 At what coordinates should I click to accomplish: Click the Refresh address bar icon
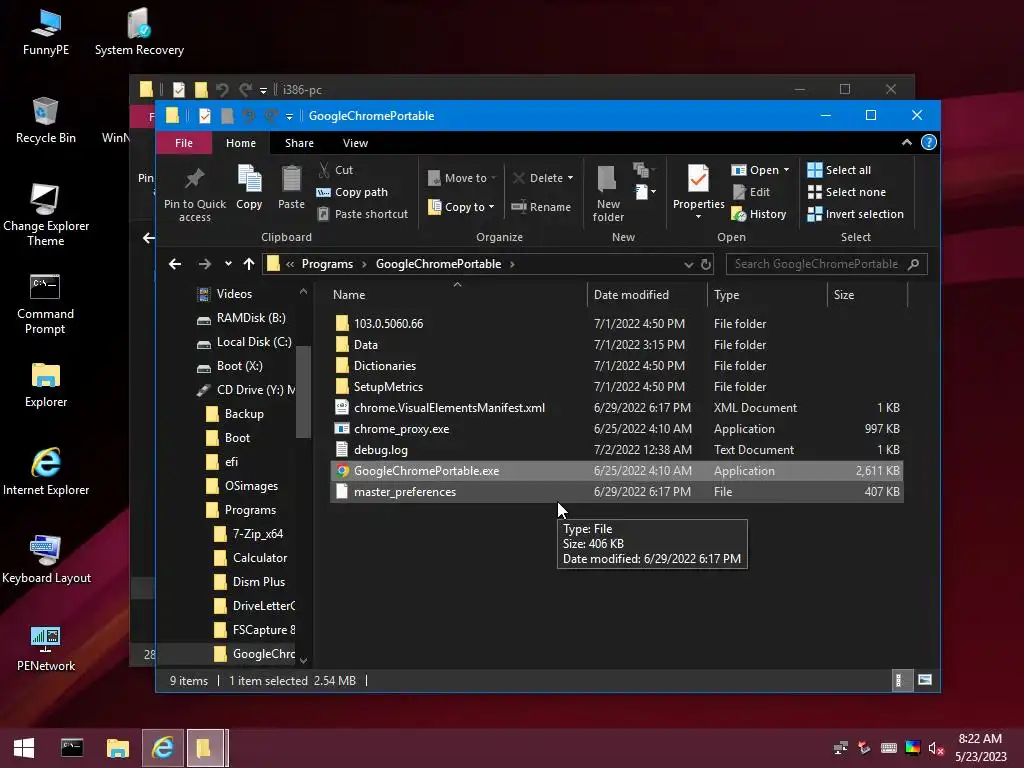705,264
